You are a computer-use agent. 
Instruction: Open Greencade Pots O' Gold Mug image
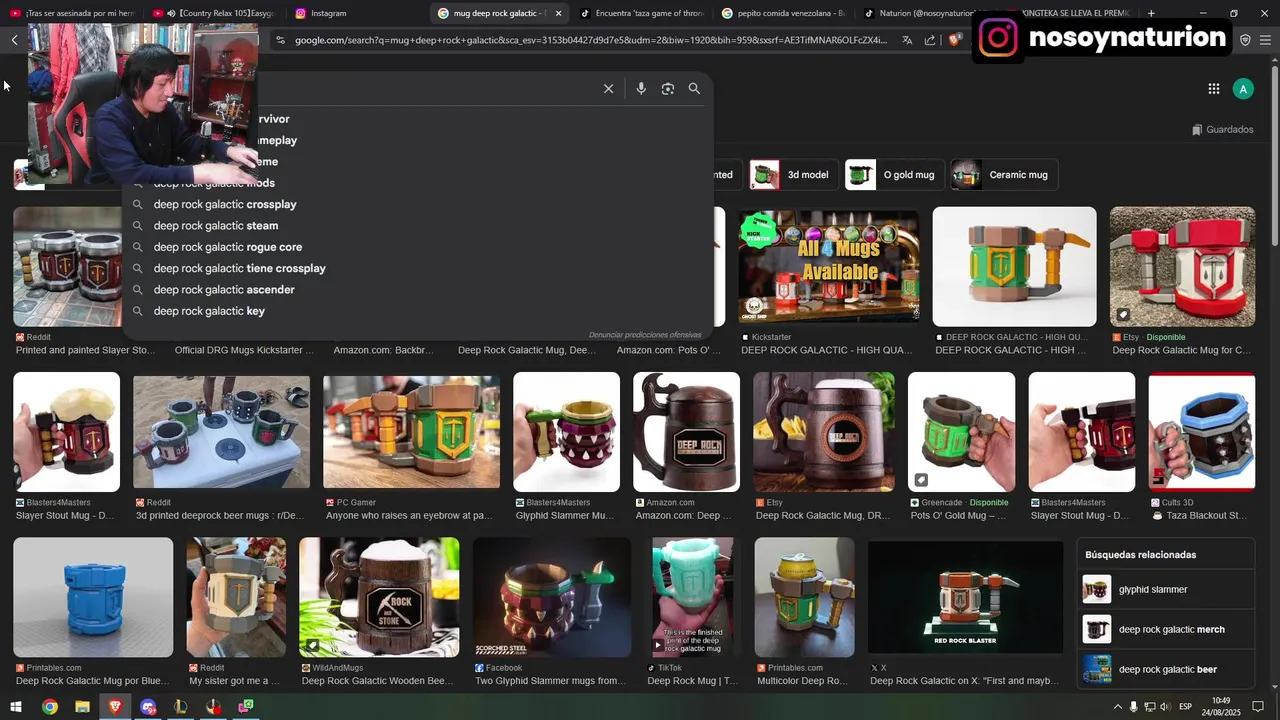tap(961, 432)
